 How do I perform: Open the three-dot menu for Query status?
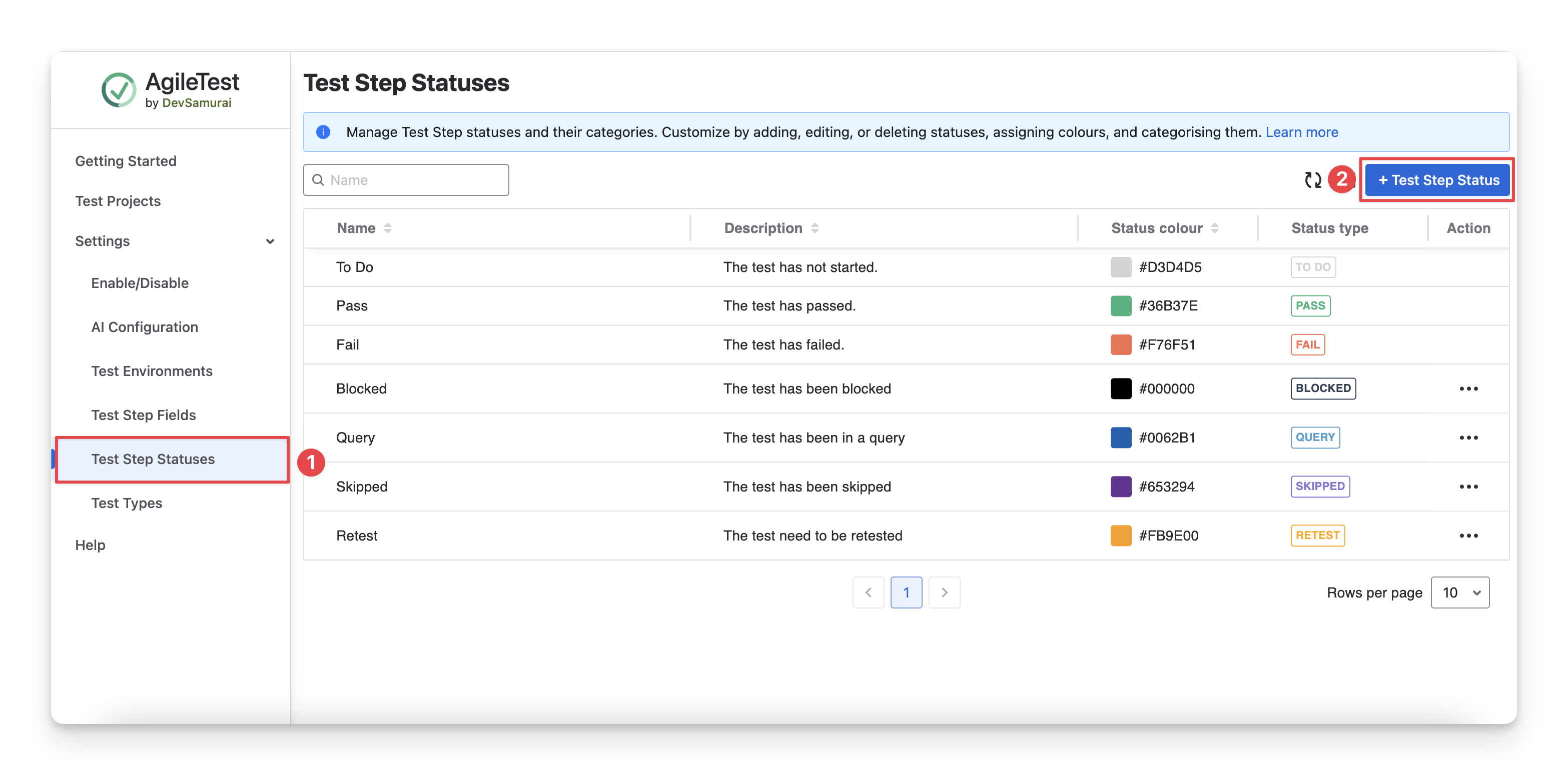click(x=1468, y=438)
